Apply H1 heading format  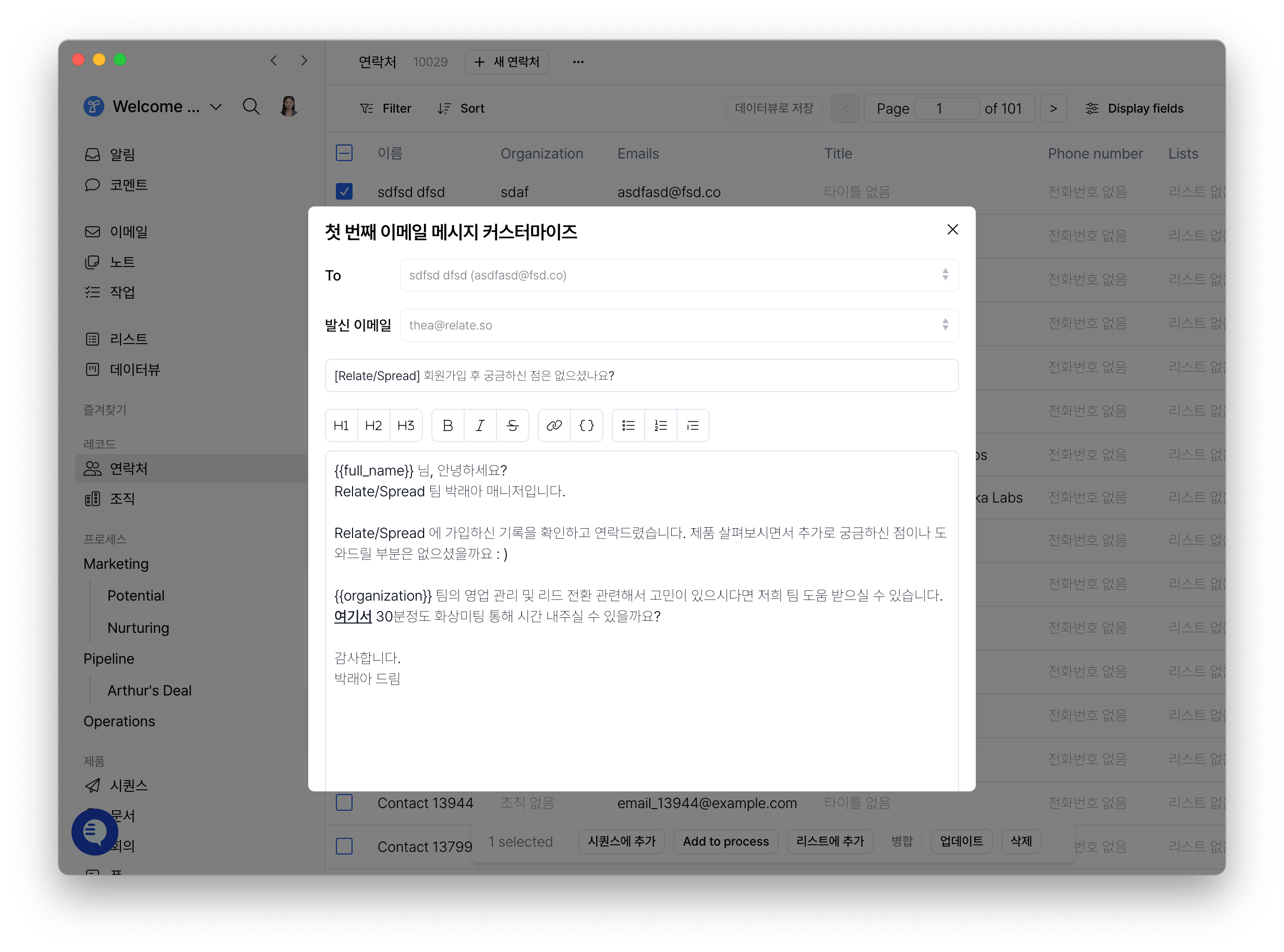click(341, 425)
